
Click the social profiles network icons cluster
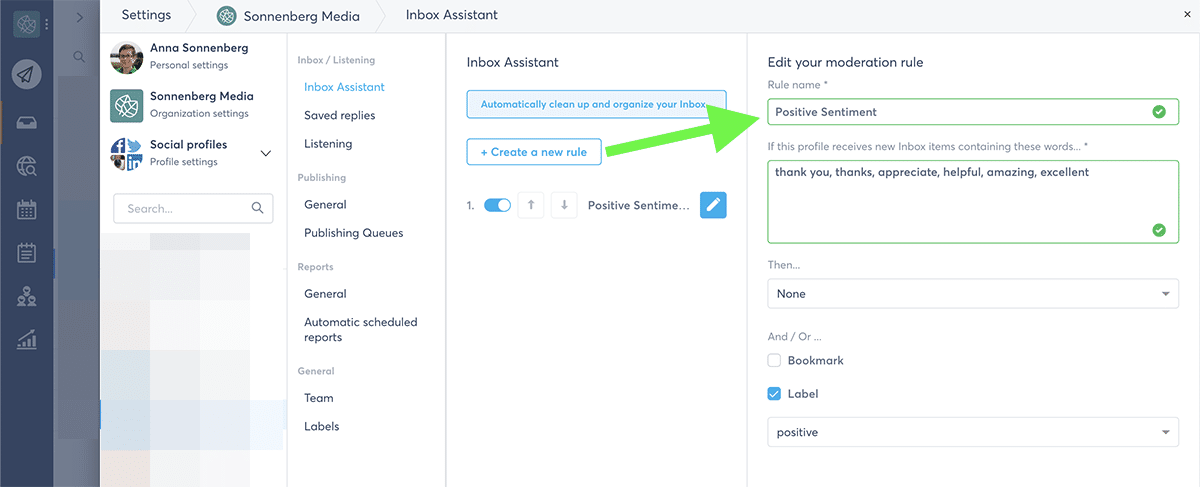126,153
